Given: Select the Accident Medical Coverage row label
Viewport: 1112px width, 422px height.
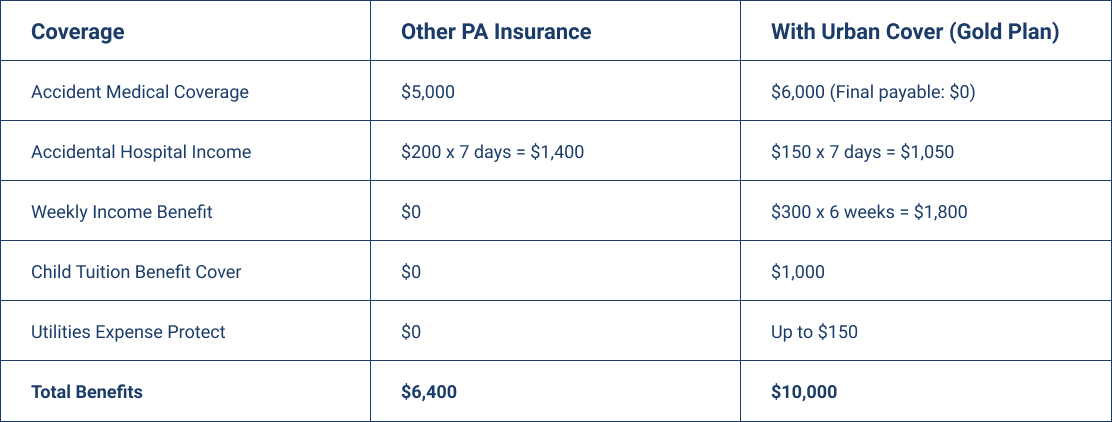Looking at the screenshot, I should pos(140,91).
